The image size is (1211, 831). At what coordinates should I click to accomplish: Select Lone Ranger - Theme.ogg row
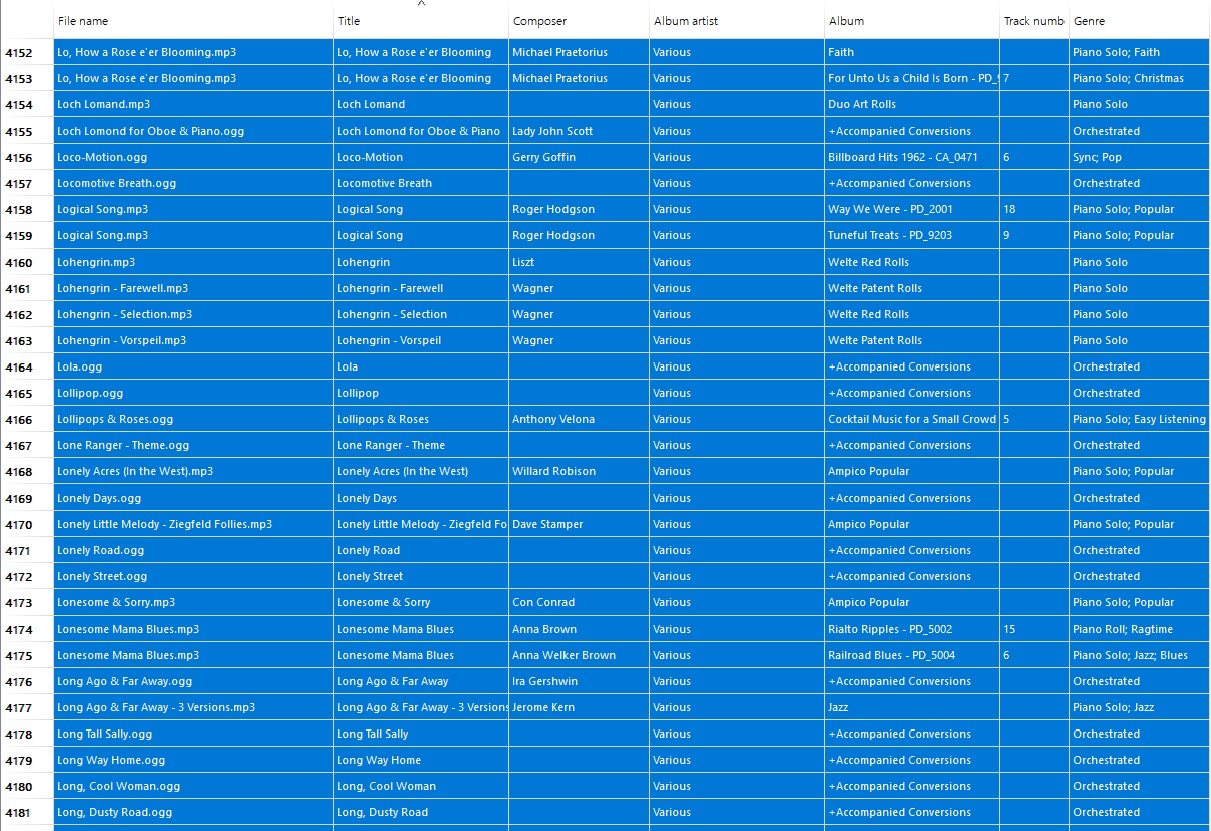123,446
